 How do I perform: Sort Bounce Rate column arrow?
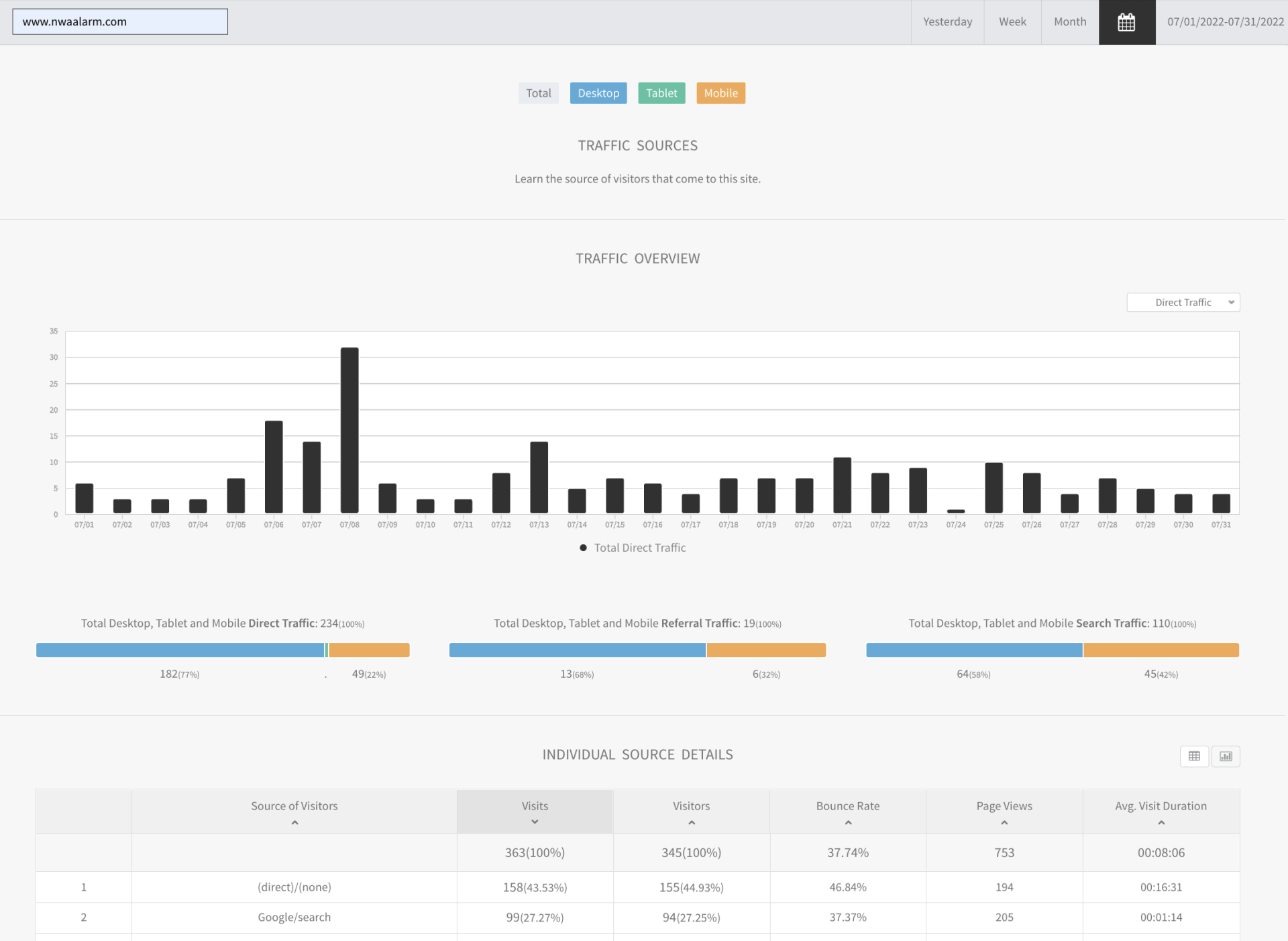click(x=848, y=823)
